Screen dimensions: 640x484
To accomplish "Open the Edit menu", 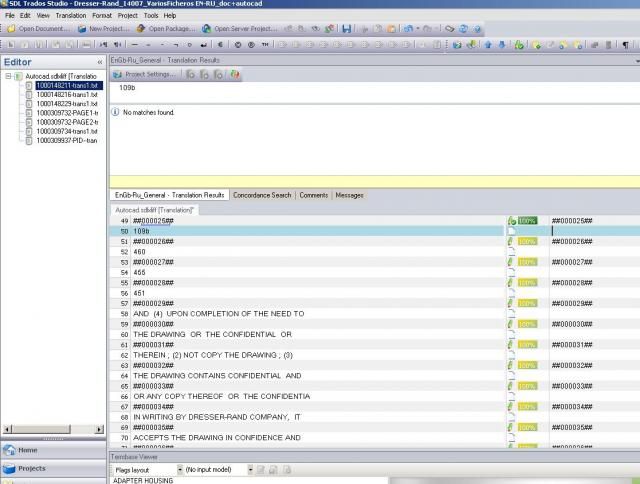I will tap(25, 16).
